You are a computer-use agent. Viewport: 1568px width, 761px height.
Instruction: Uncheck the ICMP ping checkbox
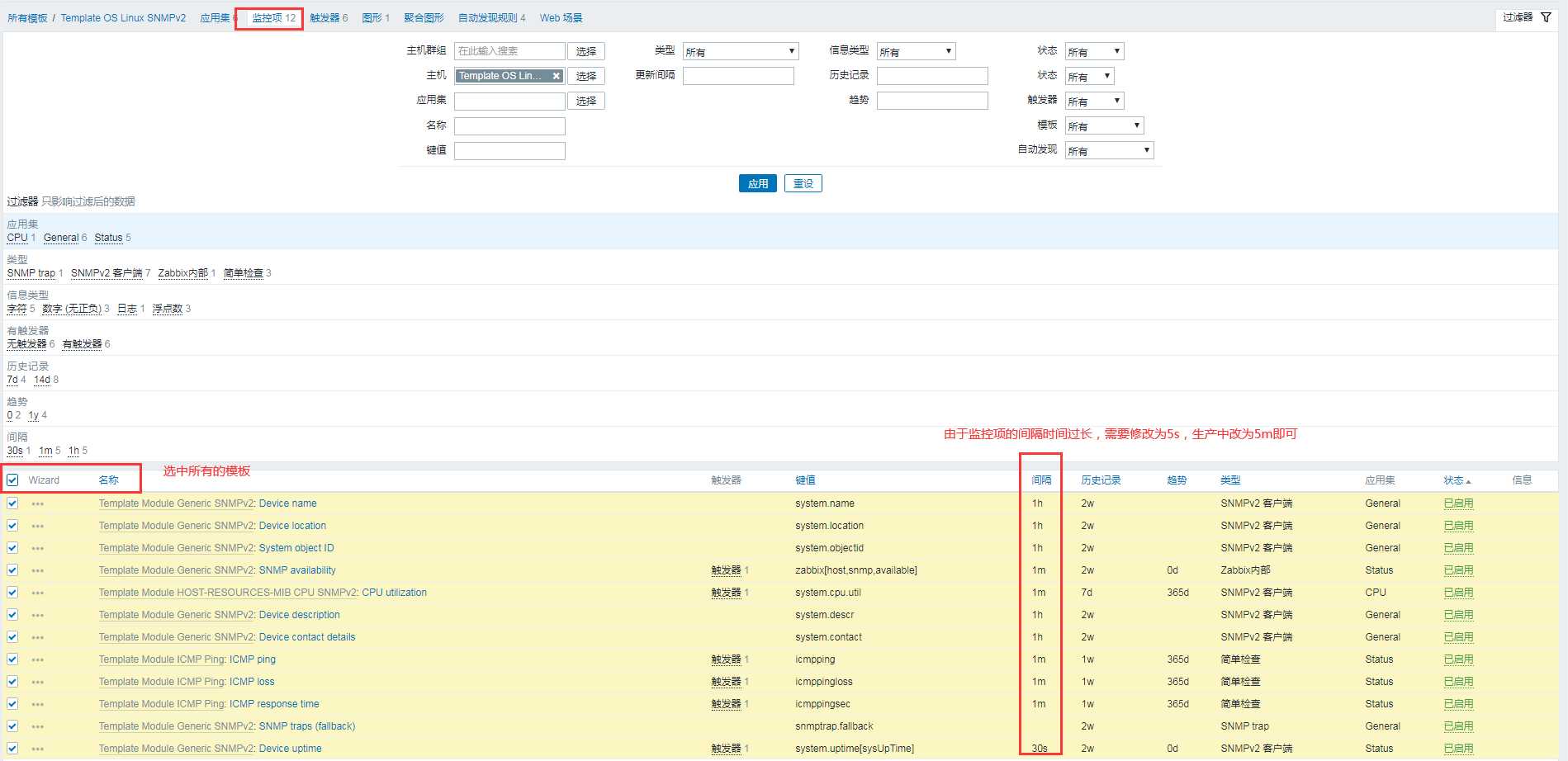coord(12,659)
